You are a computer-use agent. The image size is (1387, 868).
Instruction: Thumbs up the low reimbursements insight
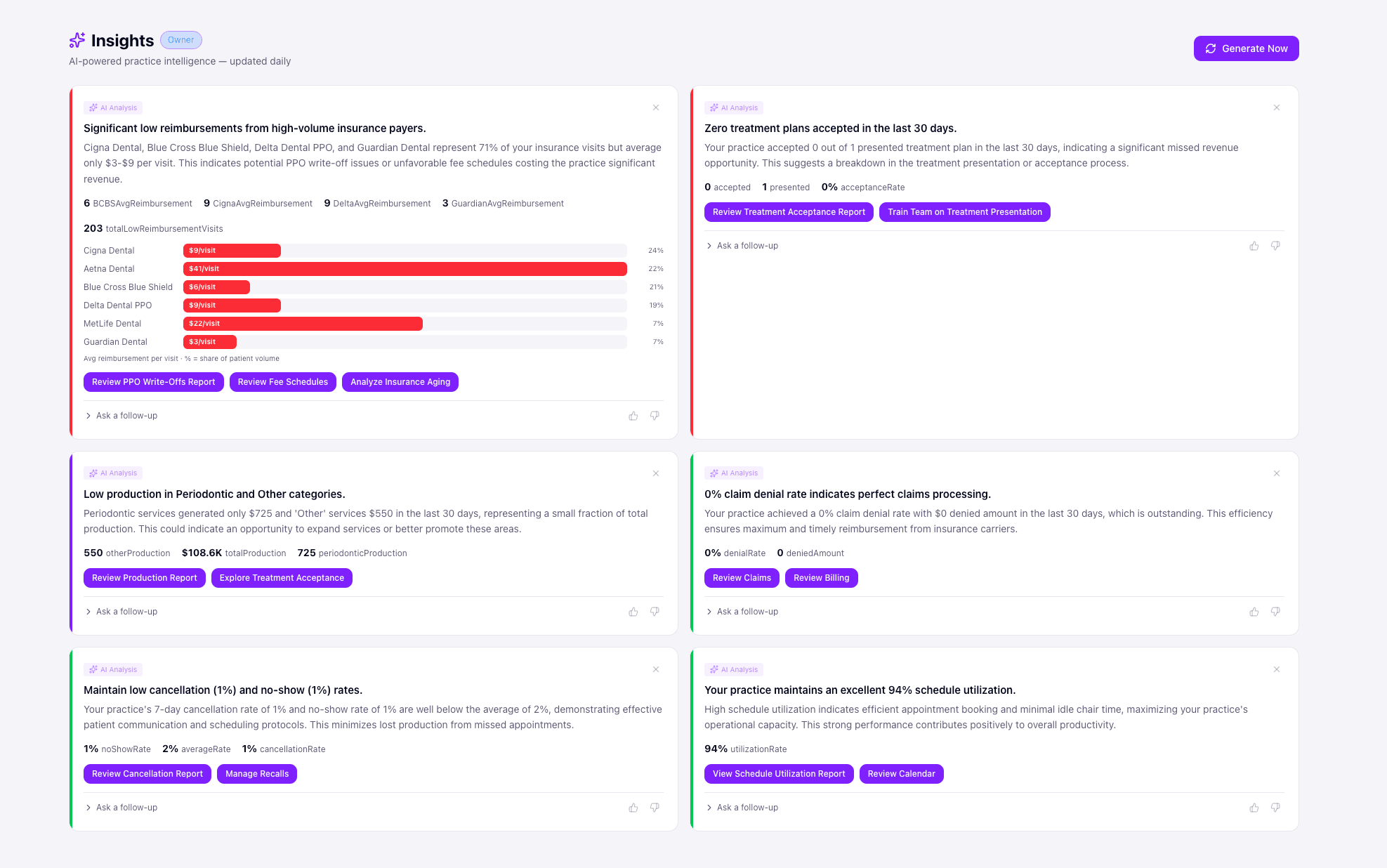click(x=633, y=416)
